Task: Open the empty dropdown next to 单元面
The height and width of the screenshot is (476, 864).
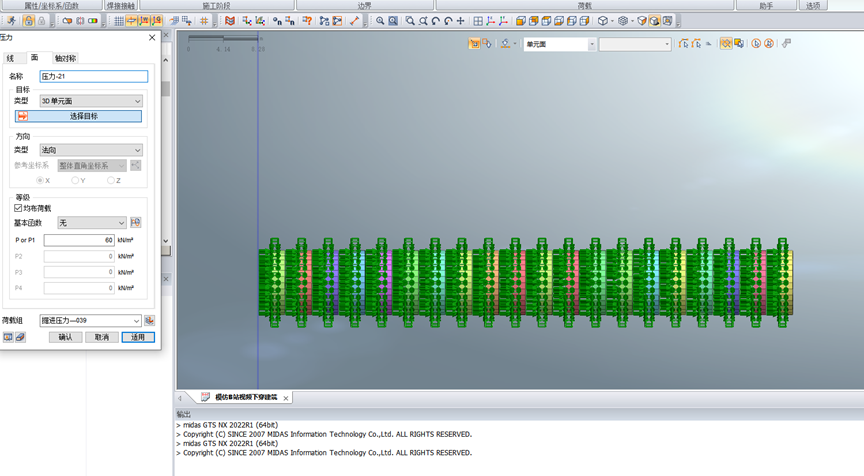Action: pos(635,44)
